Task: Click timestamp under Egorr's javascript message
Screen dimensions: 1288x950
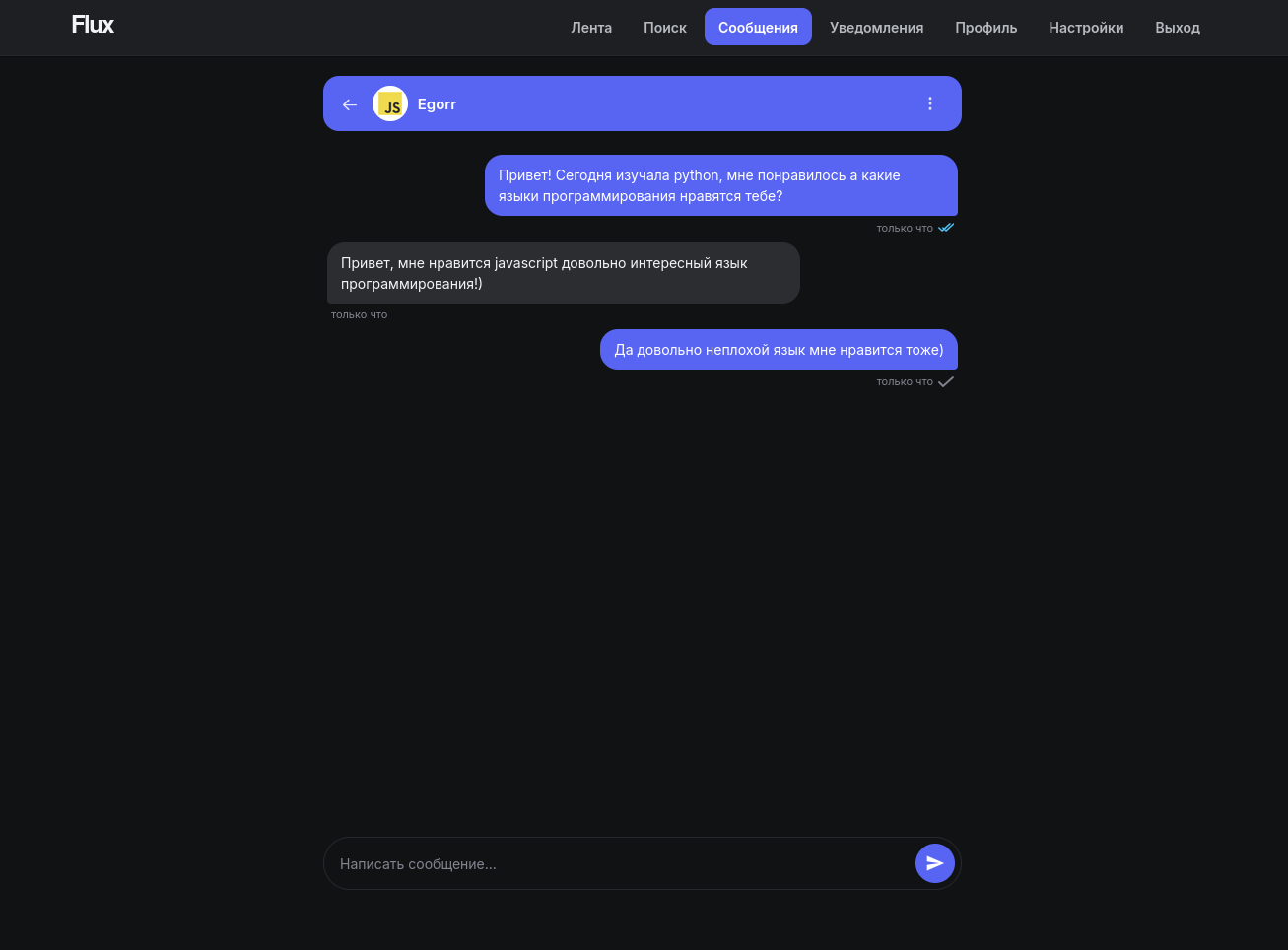Action: point(360,315)
